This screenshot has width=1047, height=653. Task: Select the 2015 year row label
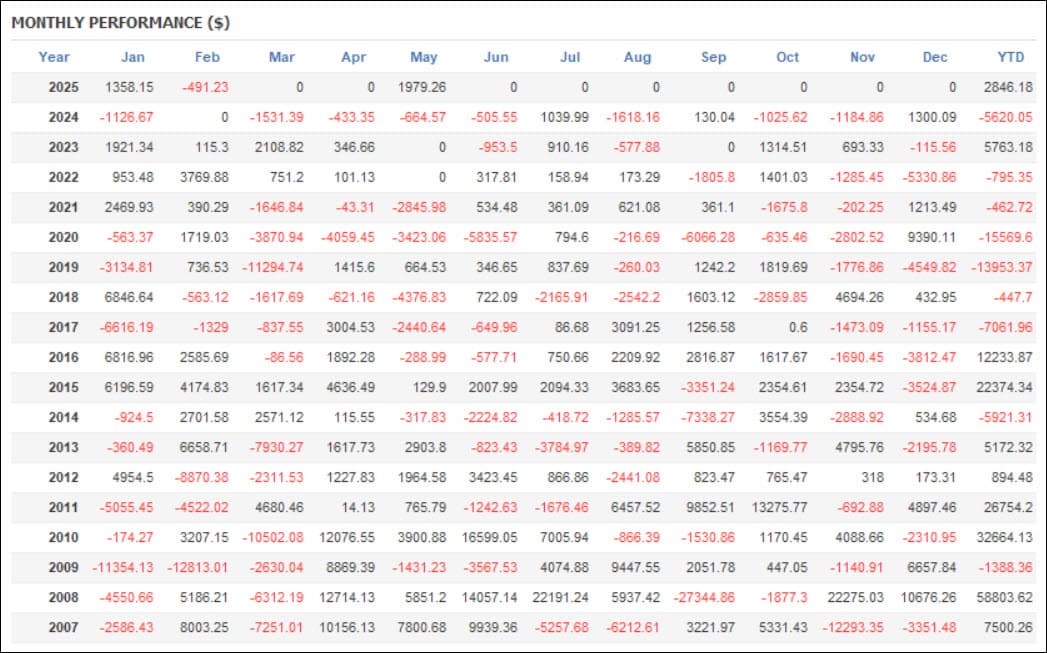pos(63,388)
